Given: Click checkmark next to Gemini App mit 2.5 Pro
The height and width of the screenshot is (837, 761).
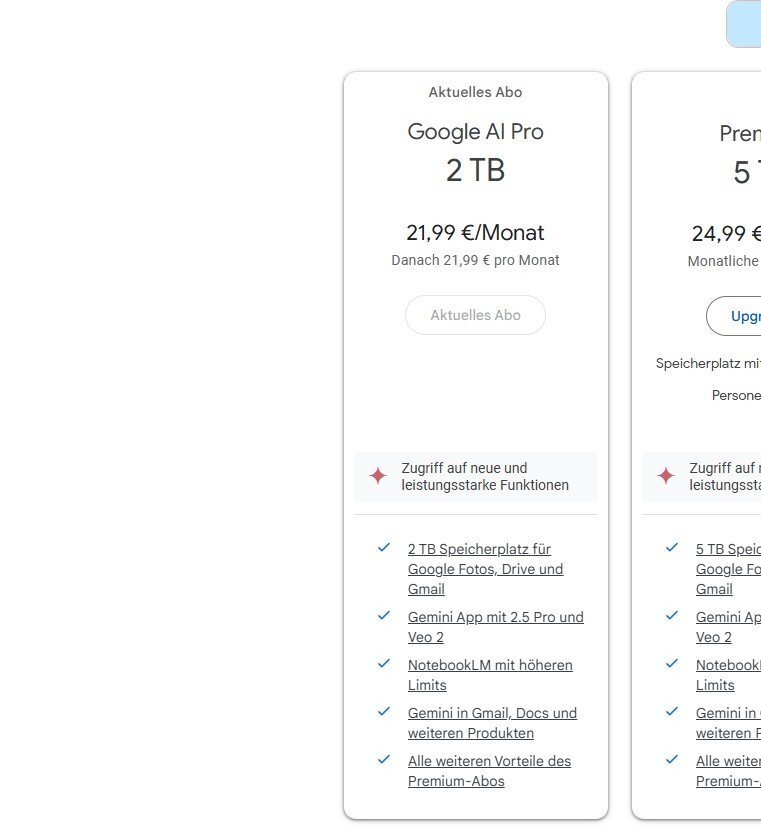Looking at the screenshot, I should coord(384,616).
